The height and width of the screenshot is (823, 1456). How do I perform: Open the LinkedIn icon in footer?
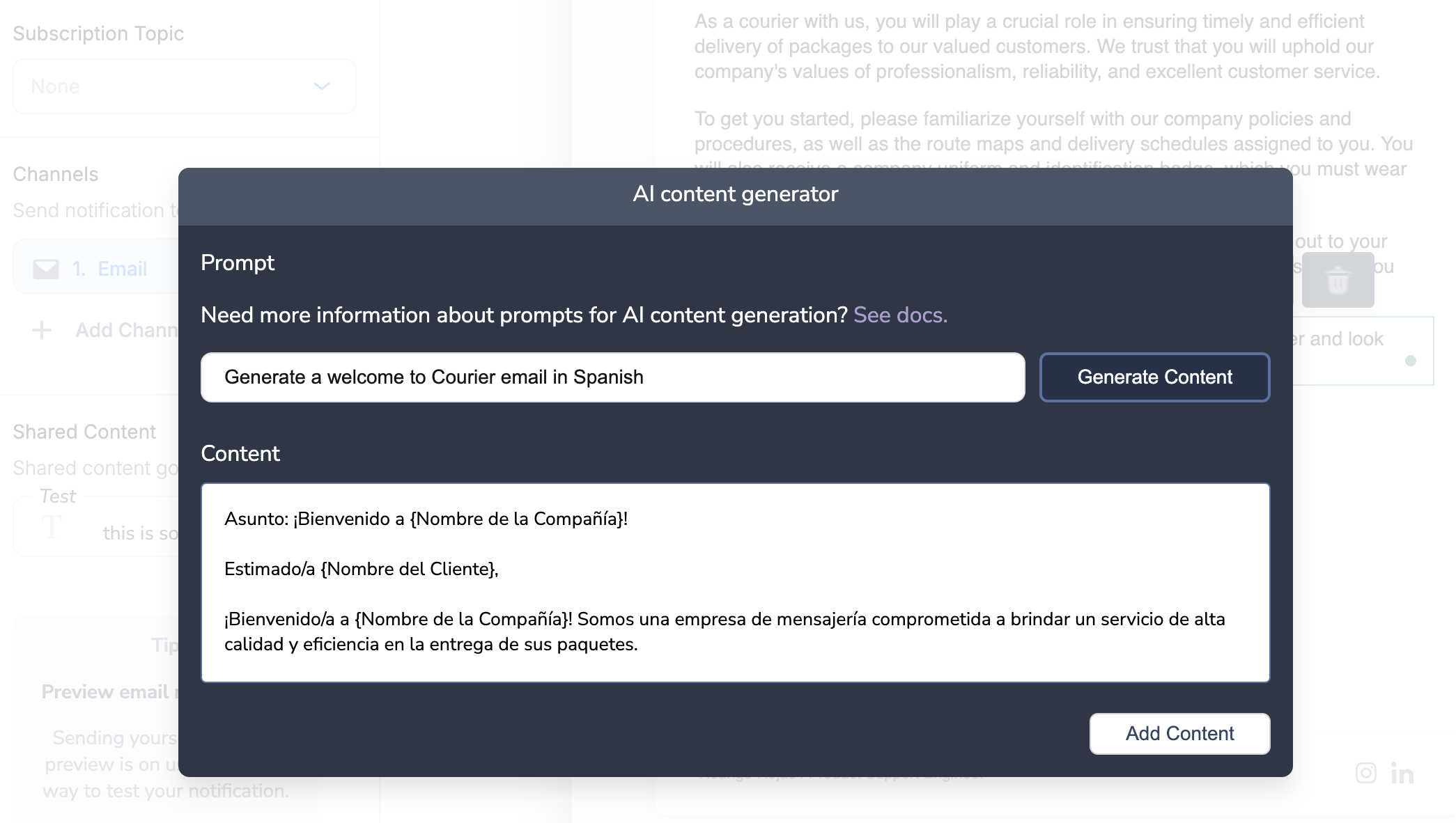coord(1402,773)
